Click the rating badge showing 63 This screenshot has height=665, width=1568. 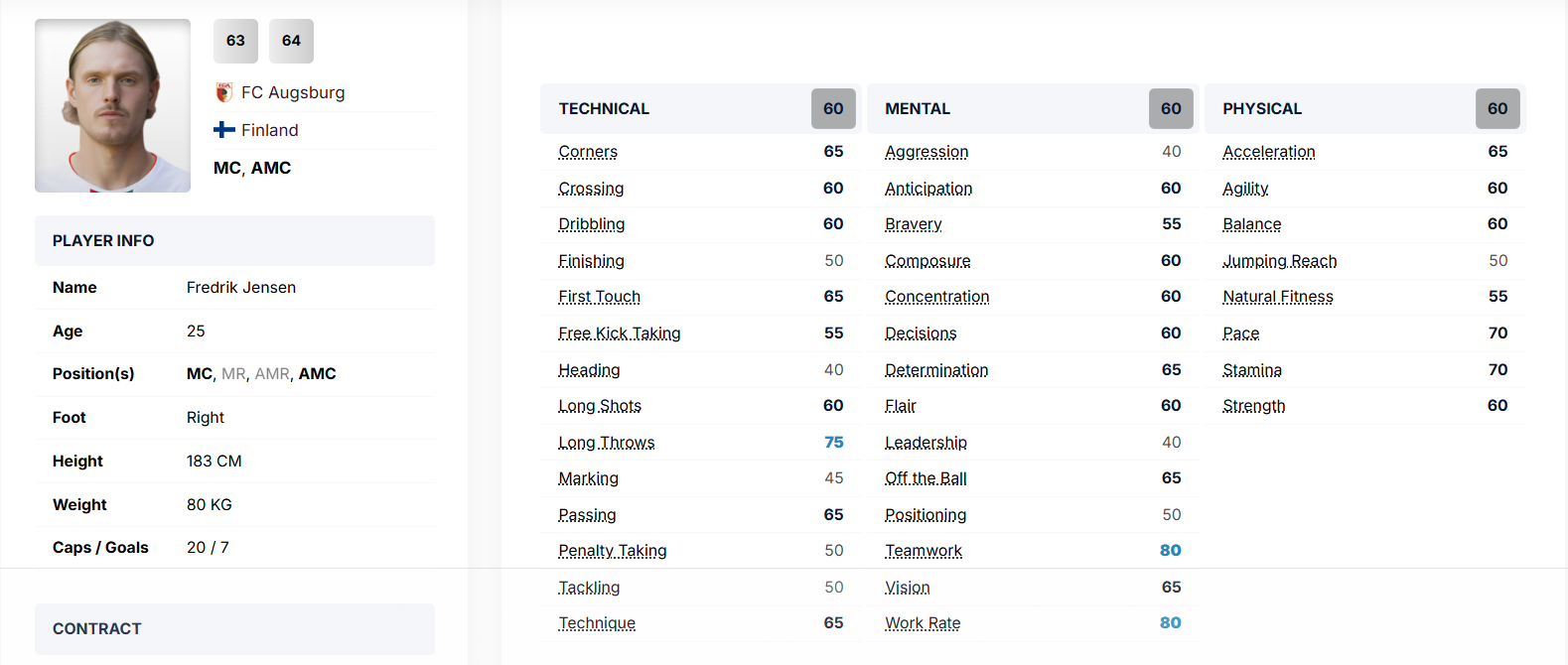(x=235, y=41)
